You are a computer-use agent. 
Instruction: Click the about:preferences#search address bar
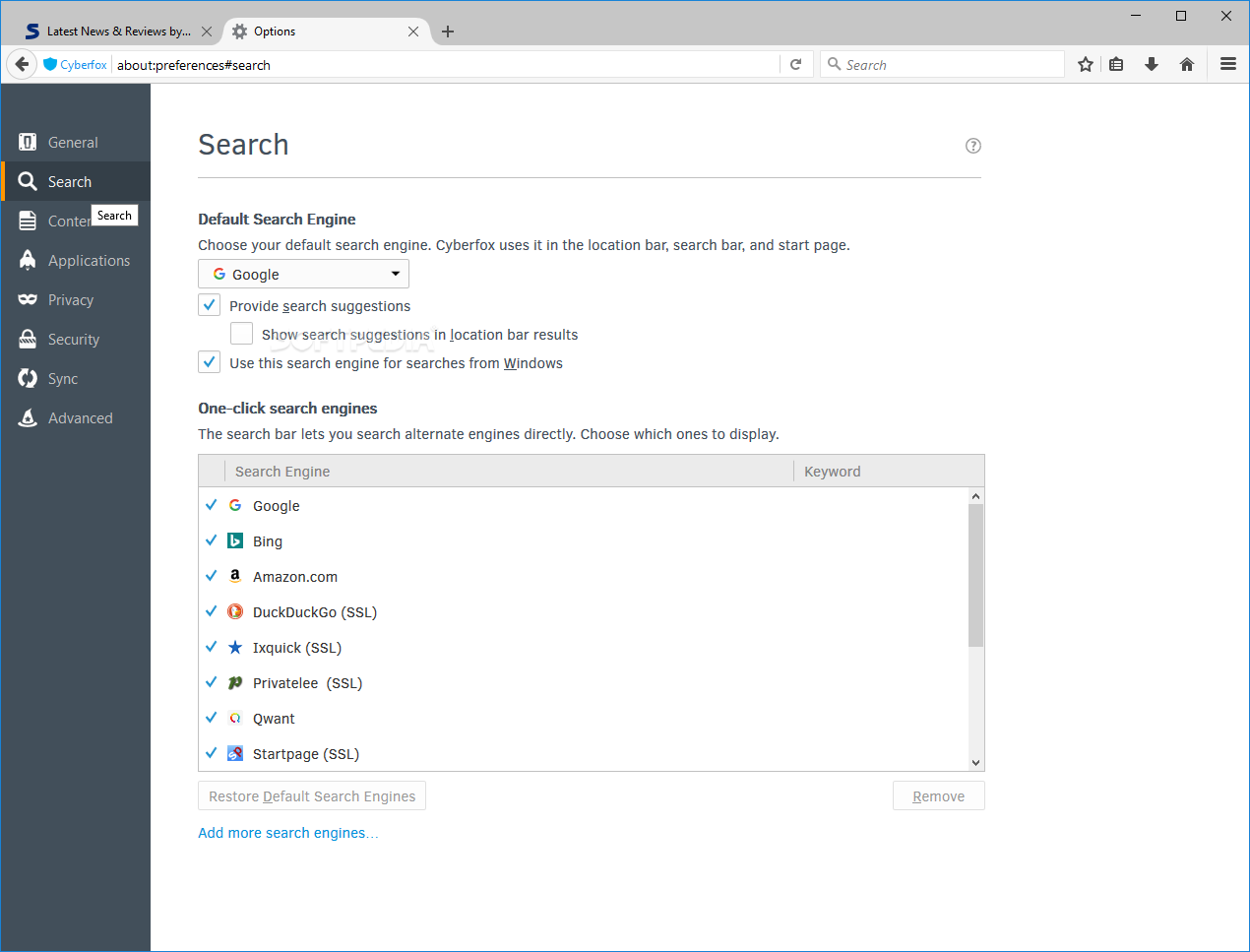pyautogui.click(x=448, y=64)
